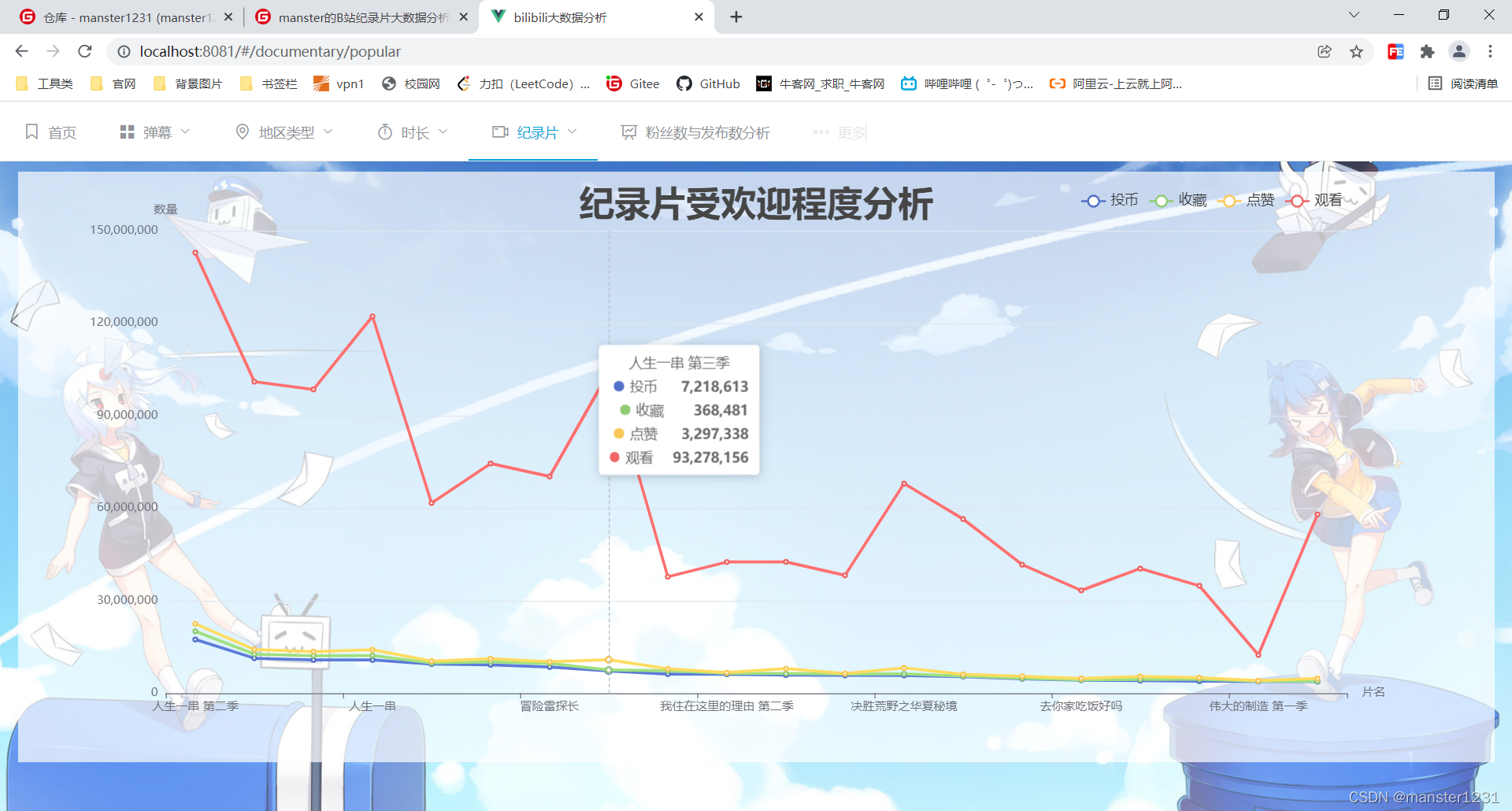Toggle the 投币 series in legend
Viewport: 1512px width, 811px height.
pos(1110,200)
